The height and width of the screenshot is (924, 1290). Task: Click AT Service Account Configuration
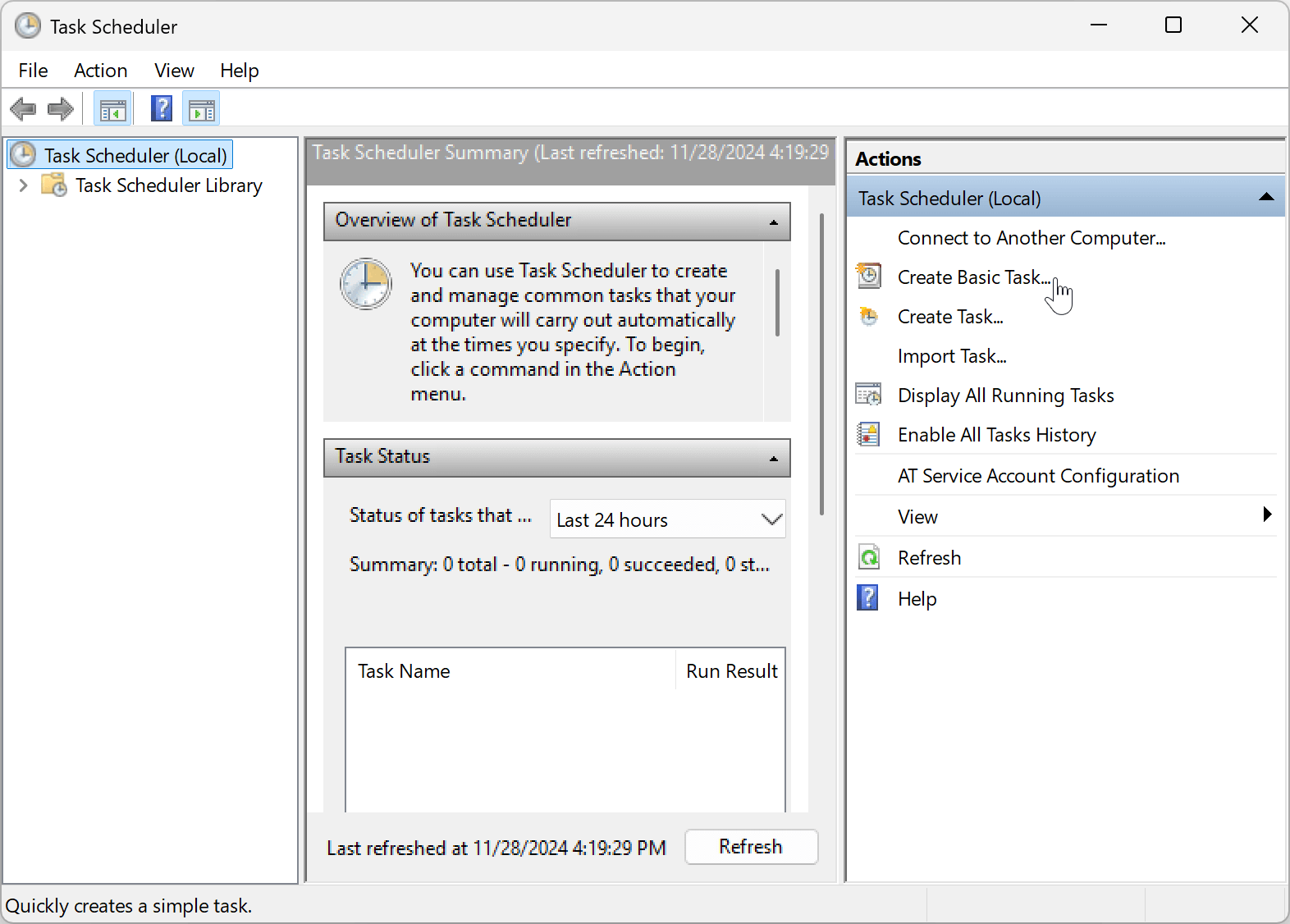click(1038, 476)
